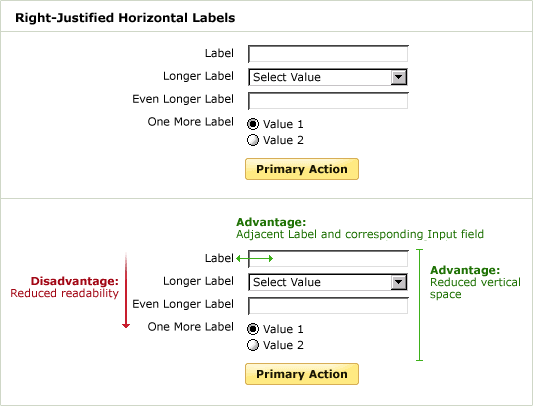Click the Disadvantage: Reduced readability text
The height and width of the screenshot is (406, 533).
pos(65,287)
